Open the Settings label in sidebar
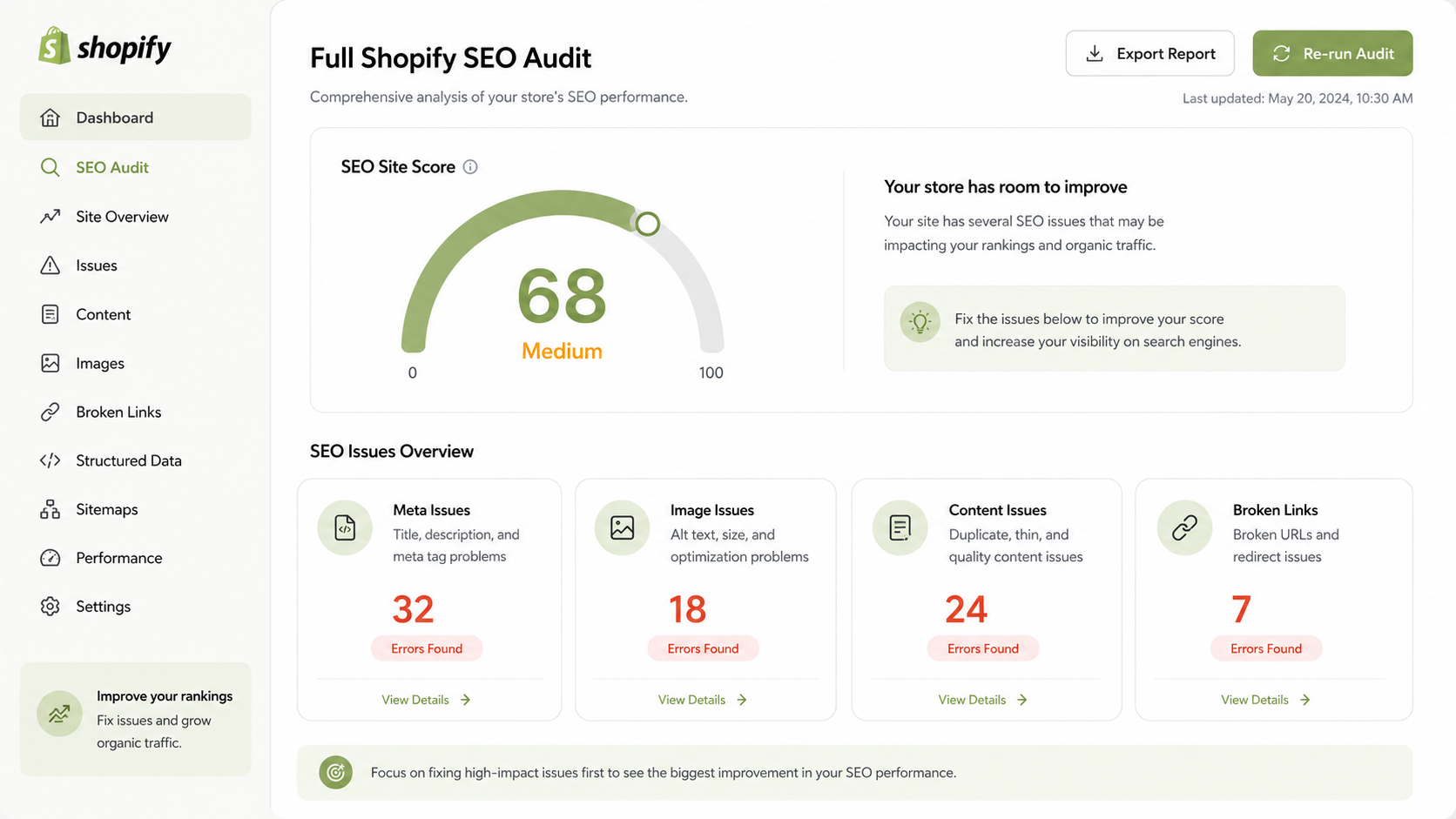 [x=104, y=607]
